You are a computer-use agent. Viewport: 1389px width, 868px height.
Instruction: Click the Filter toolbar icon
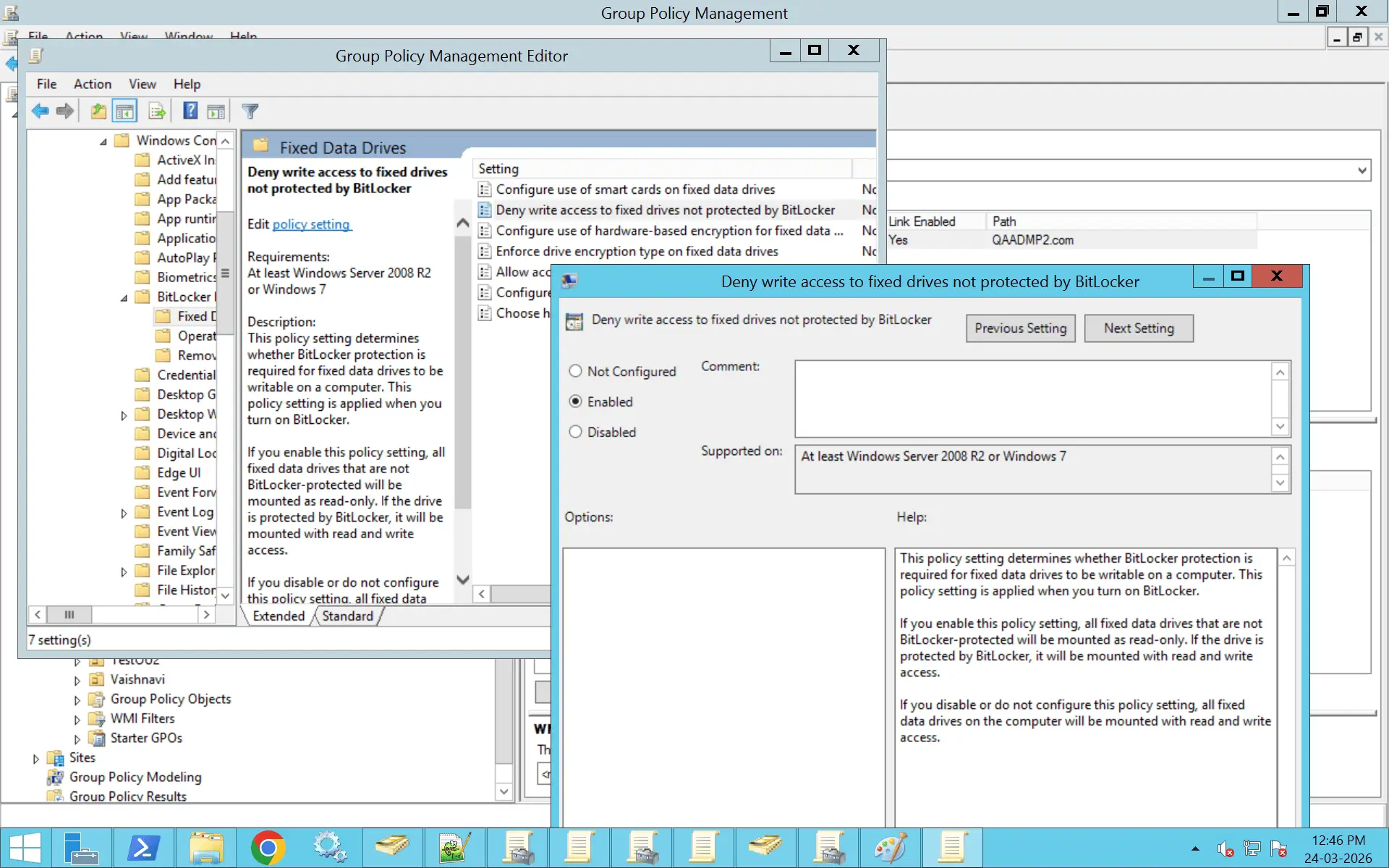250,111
